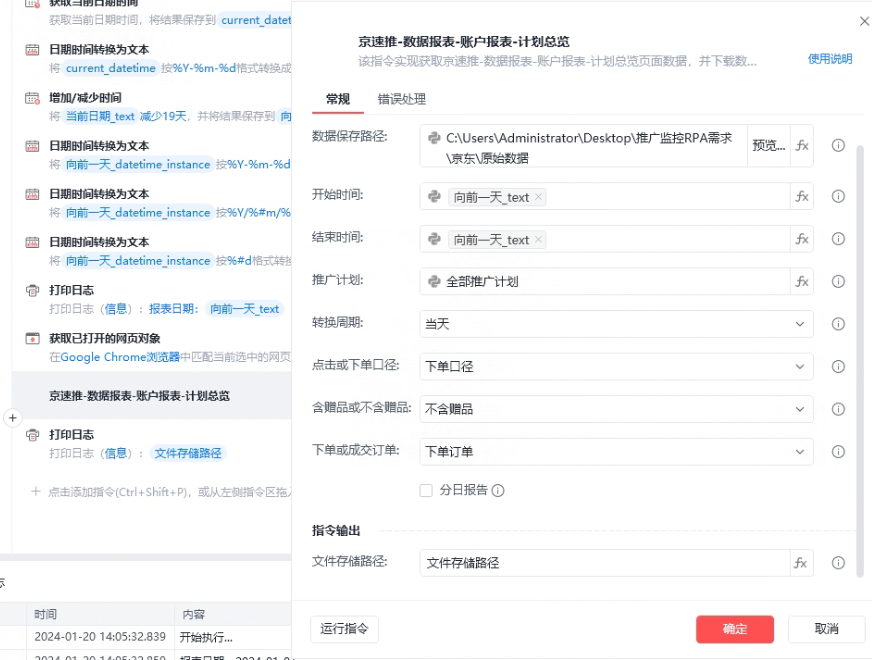The width and height of the screenshot is (872, 660).
Task: Open info tooltip for 文件存储路径
Action: coord(838,563)
